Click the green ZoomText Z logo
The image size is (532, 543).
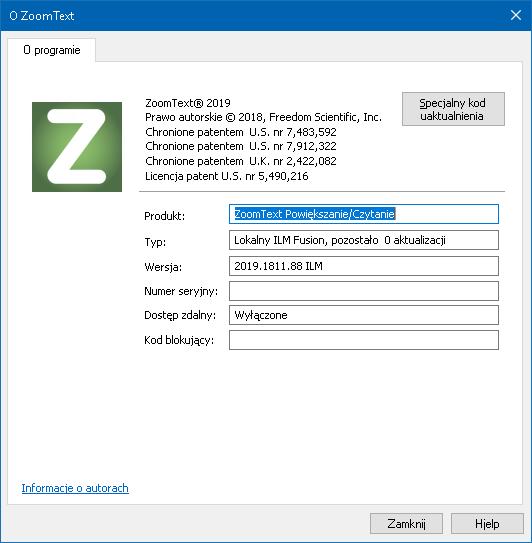[x=77, y=147]
